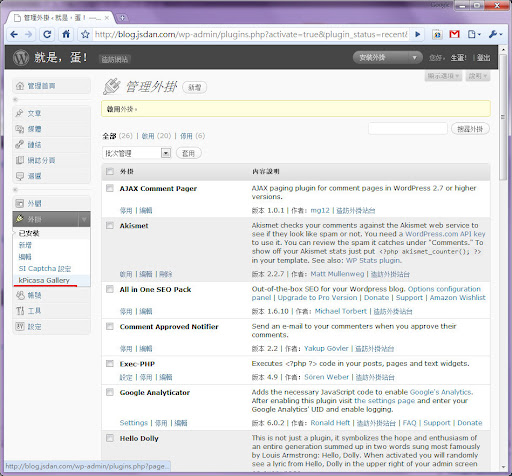Open Google Analyticator Settings link
Image resolution: width=512 pixels, height=476 pixels.
pyautogui.click(x=133, y=423)
